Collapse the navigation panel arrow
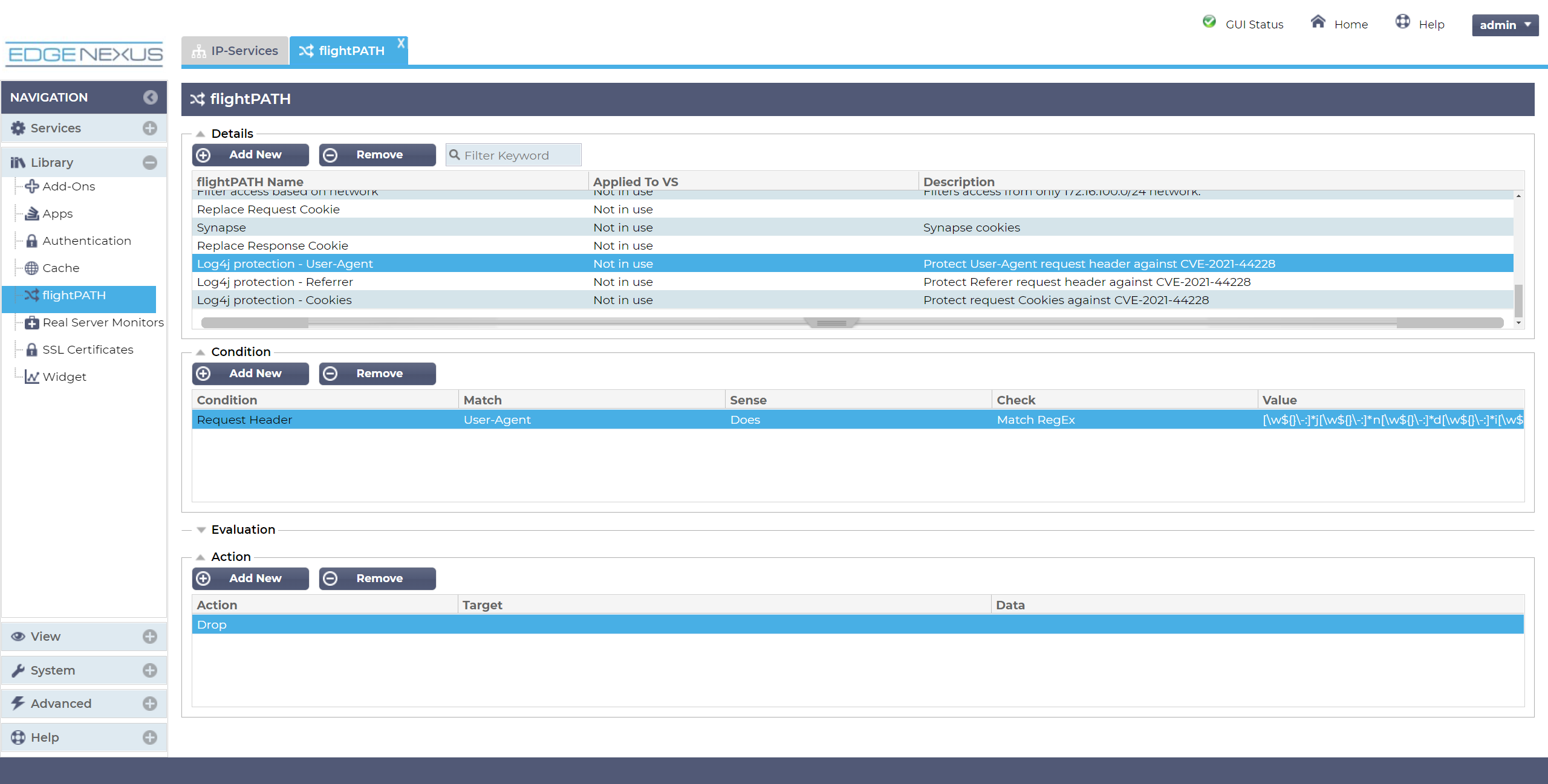 150,97
